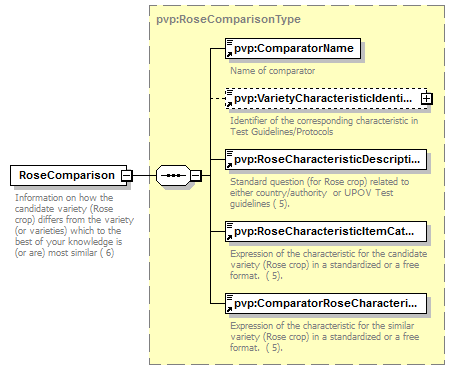The height and width of the screenshot is (370, 455).
Task: Click the 'Expression of the characteristic for the candidate' annotation
Action: tap(328, 265)
